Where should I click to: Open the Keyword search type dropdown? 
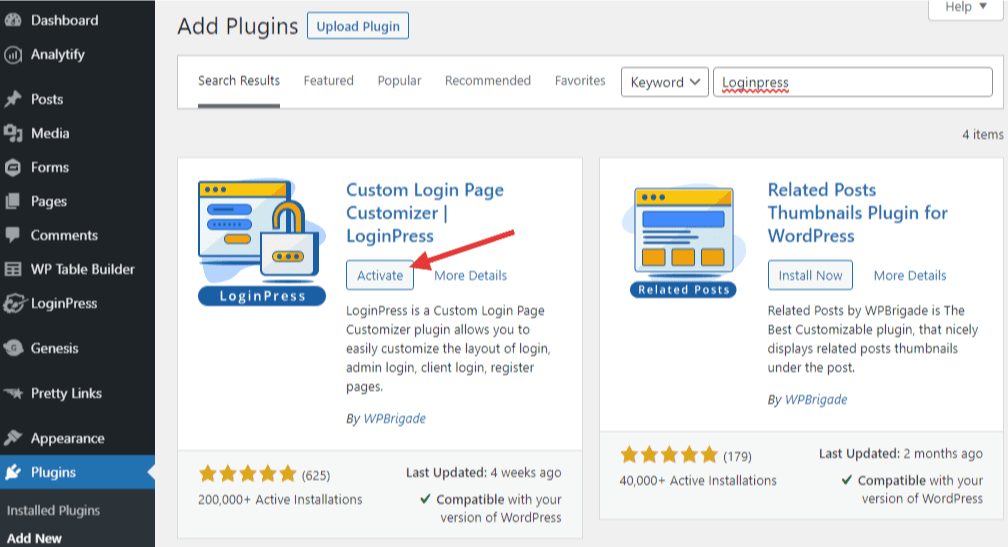(665, 82)
